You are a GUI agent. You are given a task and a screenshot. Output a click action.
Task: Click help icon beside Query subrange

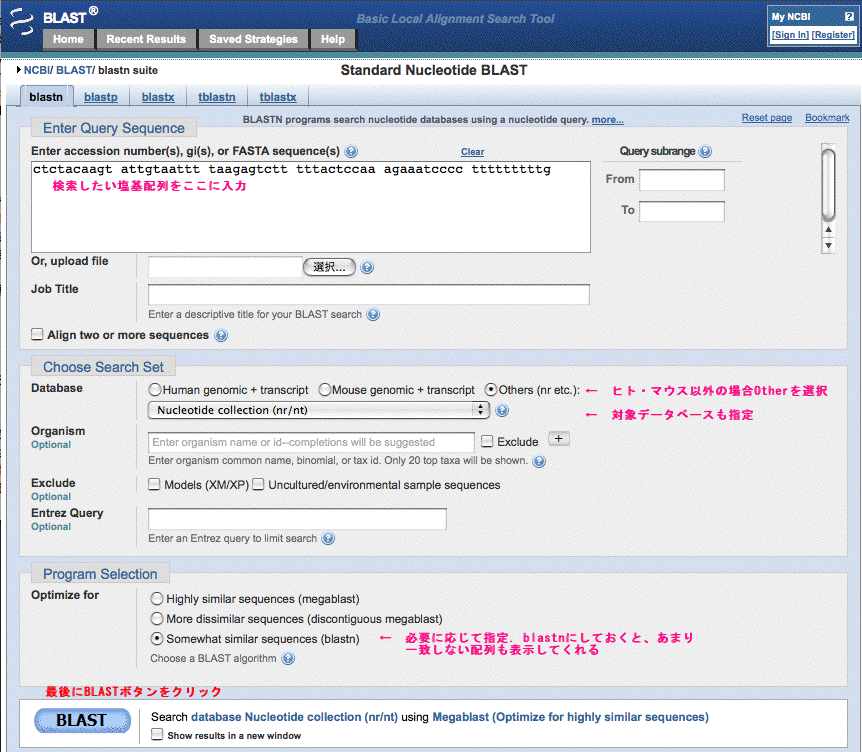(705, 152)
